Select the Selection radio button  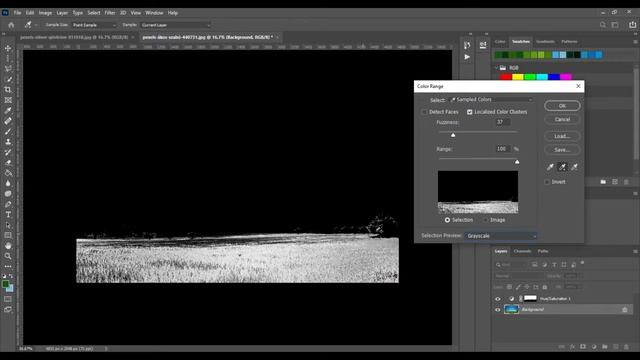coord(447,220)
